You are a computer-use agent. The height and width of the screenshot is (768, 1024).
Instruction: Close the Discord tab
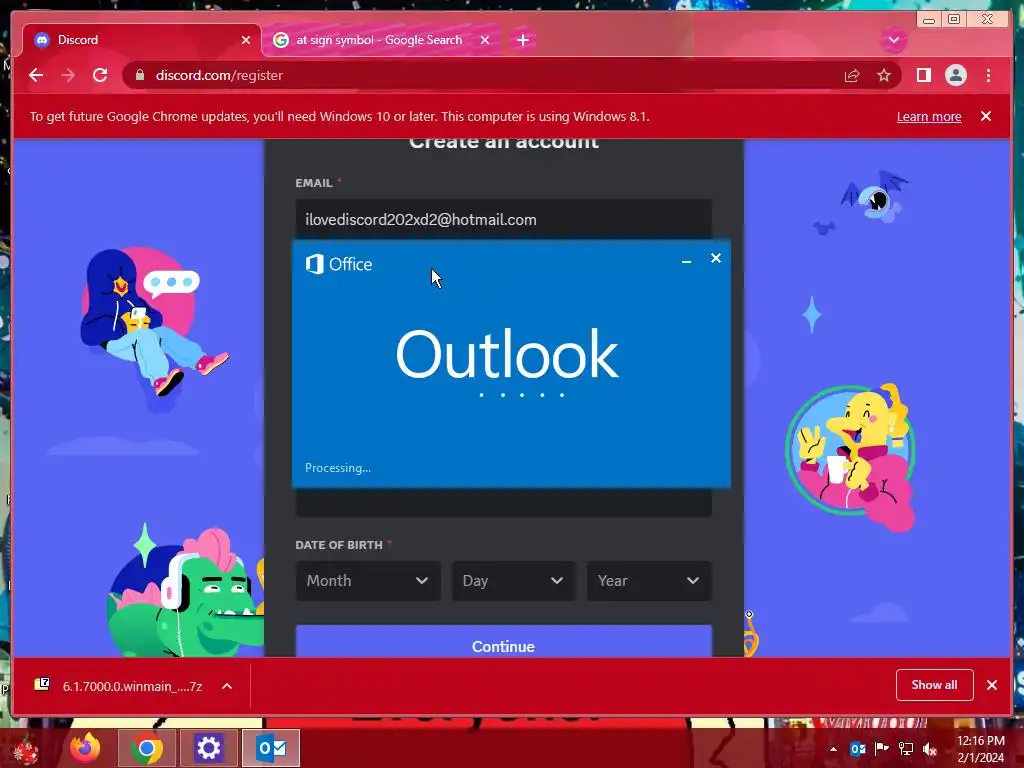(x=246, y=40)
